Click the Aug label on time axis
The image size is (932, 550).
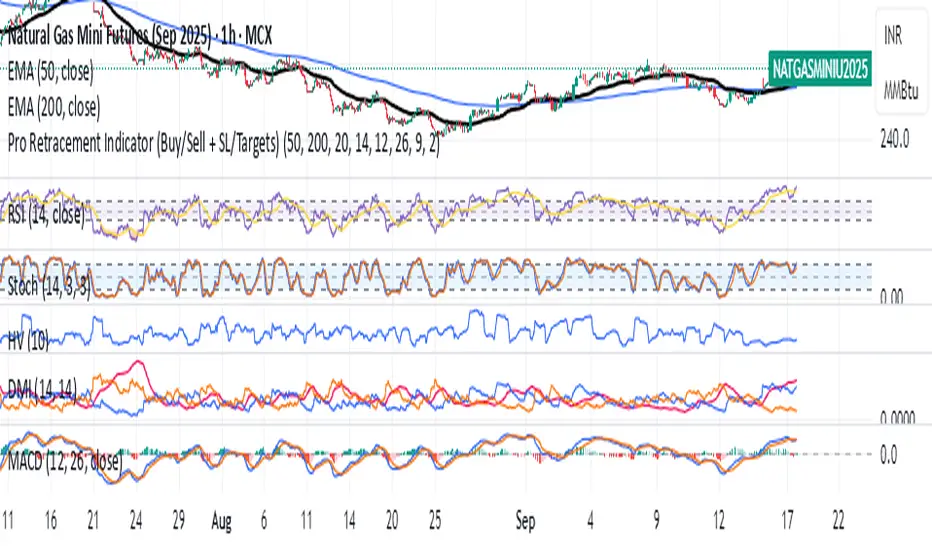(221, 521)
